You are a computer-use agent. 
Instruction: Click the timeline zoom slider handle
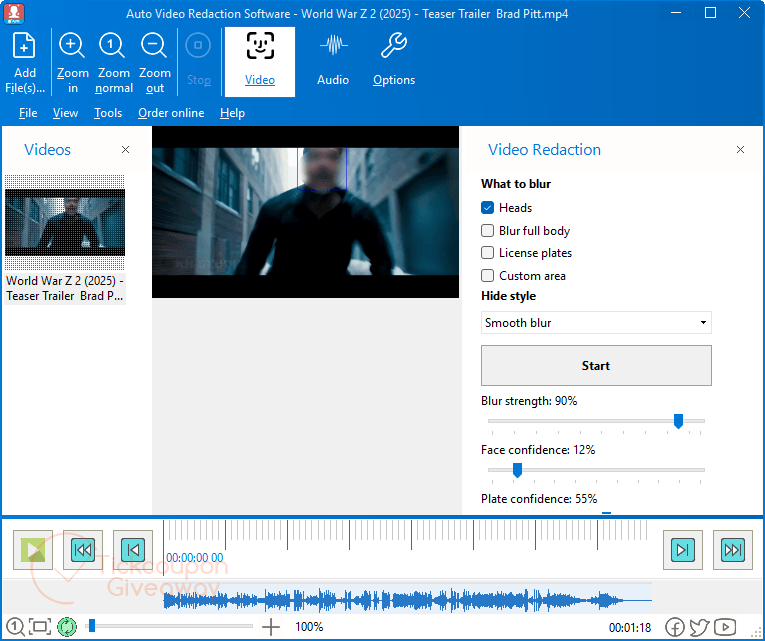(x=91, y=625)
